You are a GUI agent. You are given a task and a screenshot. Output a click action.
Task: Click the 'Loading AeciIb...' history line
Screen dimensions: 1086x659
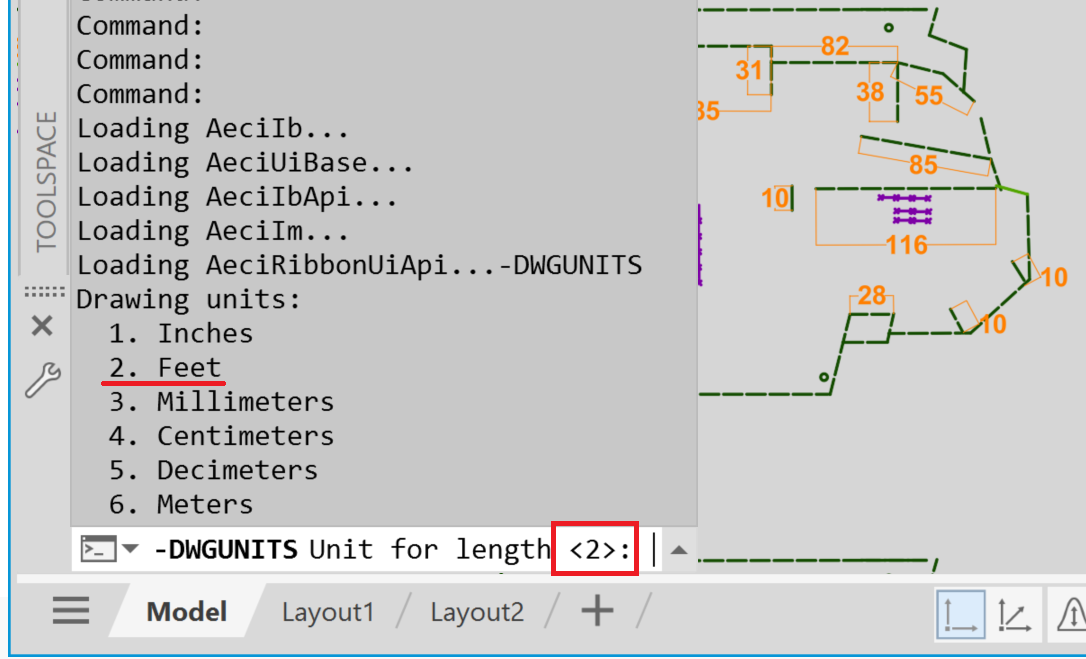click(x=213, y=129)
